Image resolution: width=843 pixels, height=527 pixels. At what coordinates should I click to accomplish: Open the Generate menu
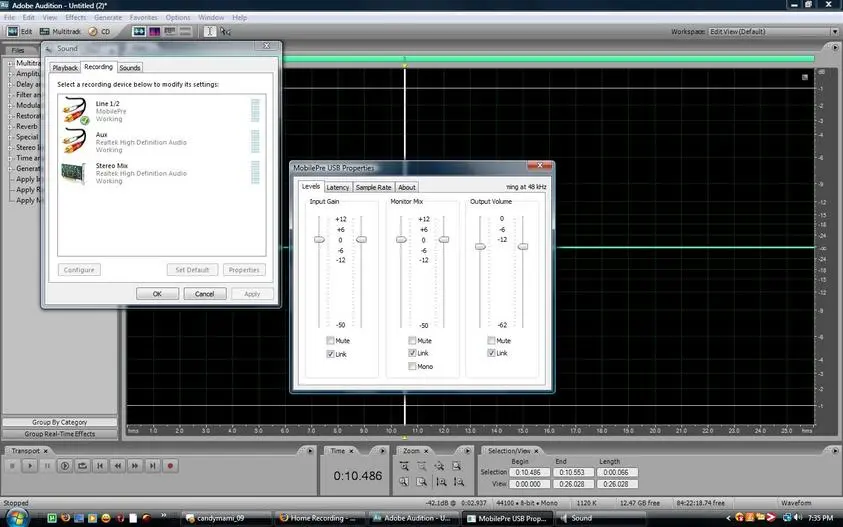108,17
